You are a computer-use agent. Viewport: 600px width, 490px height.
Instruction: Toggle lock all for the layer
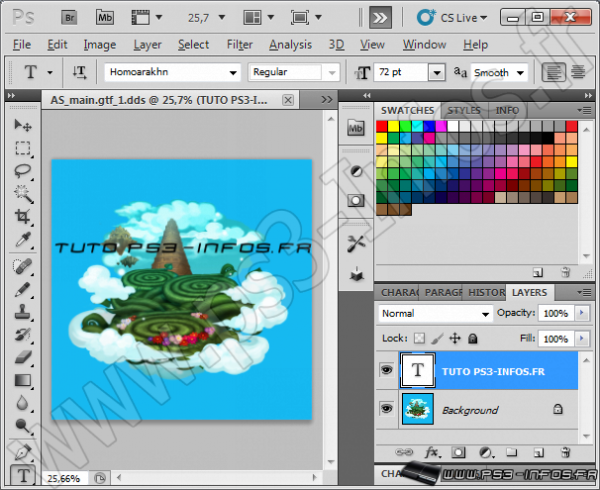[x=473, y=339]
